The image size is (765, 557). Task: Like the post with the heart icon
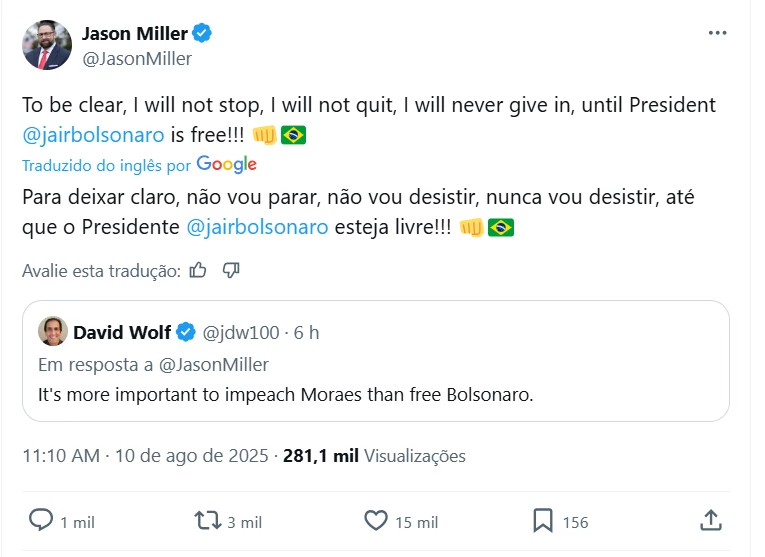pos(375,520)
